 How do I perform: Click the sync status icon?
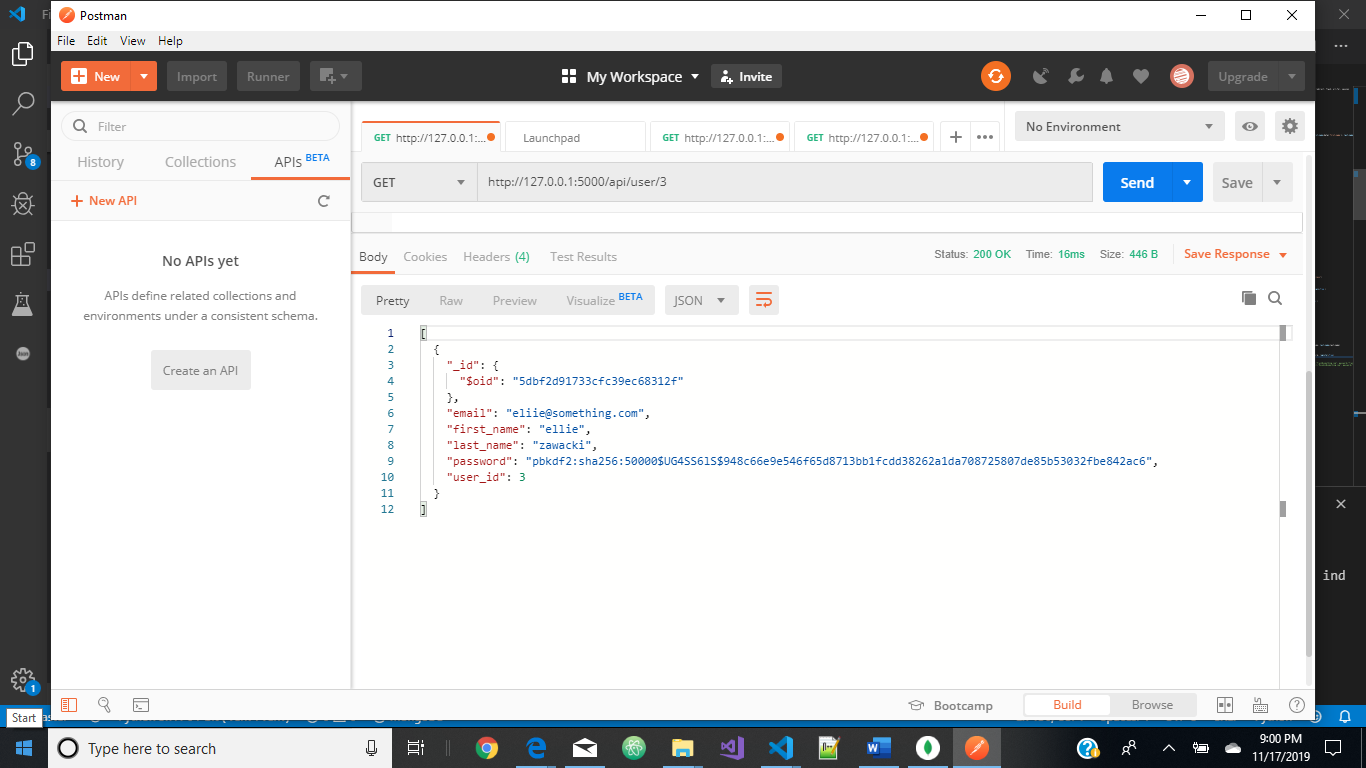(995, 76)
